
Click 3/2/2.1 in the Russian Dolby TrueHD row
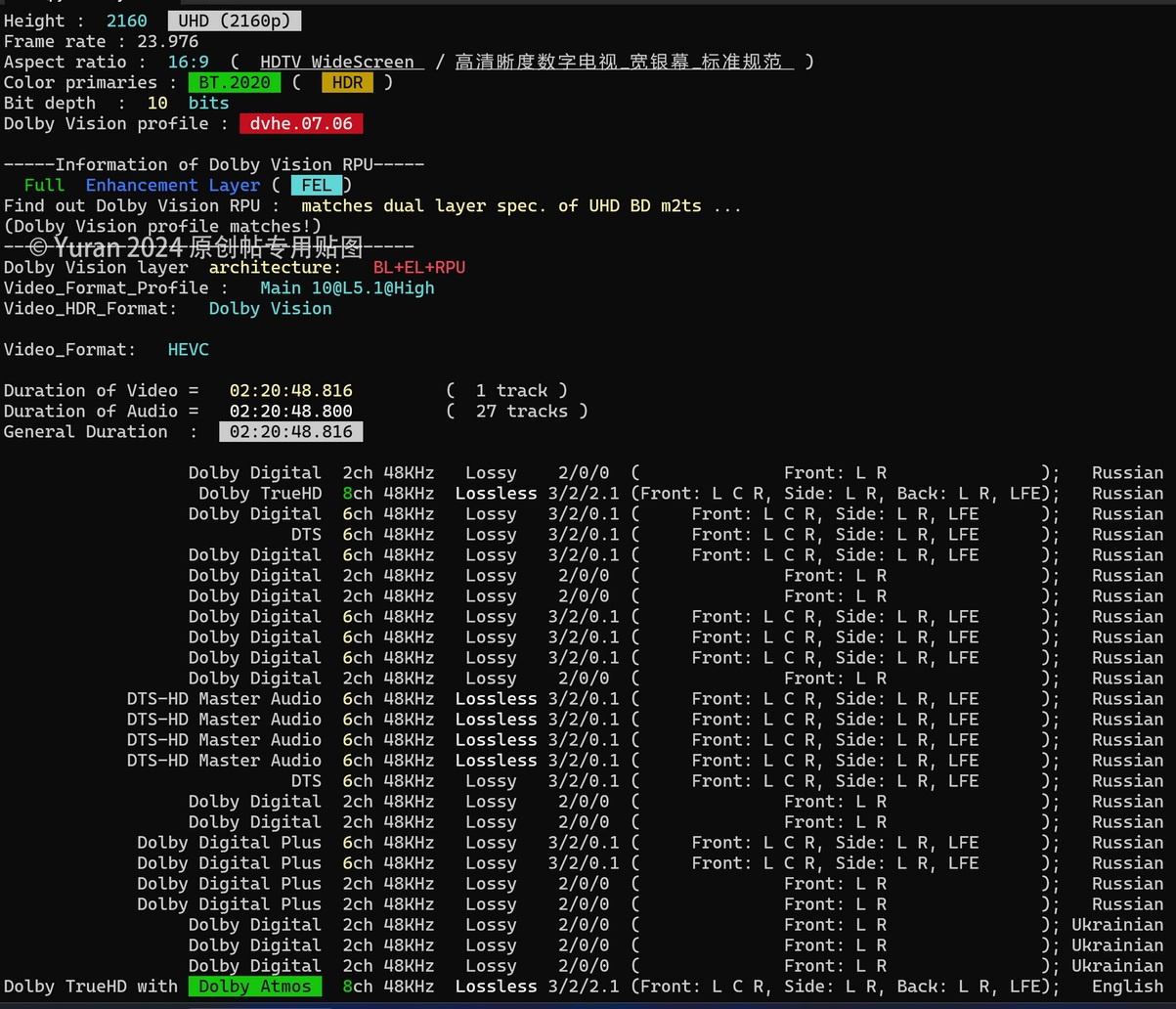click(584, 493)
